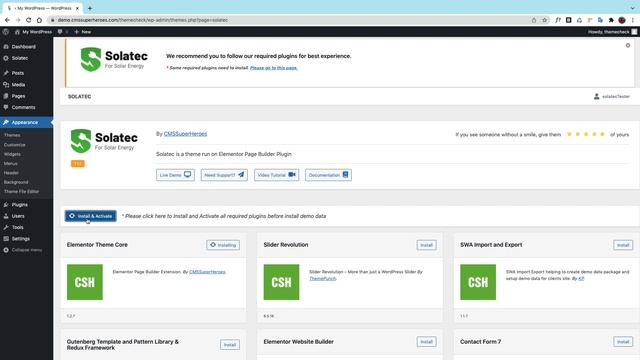Screen dimensions: 640x360
Task: Click the Installing button for Elementor Theme Core
Action: [x=223, y=245]
